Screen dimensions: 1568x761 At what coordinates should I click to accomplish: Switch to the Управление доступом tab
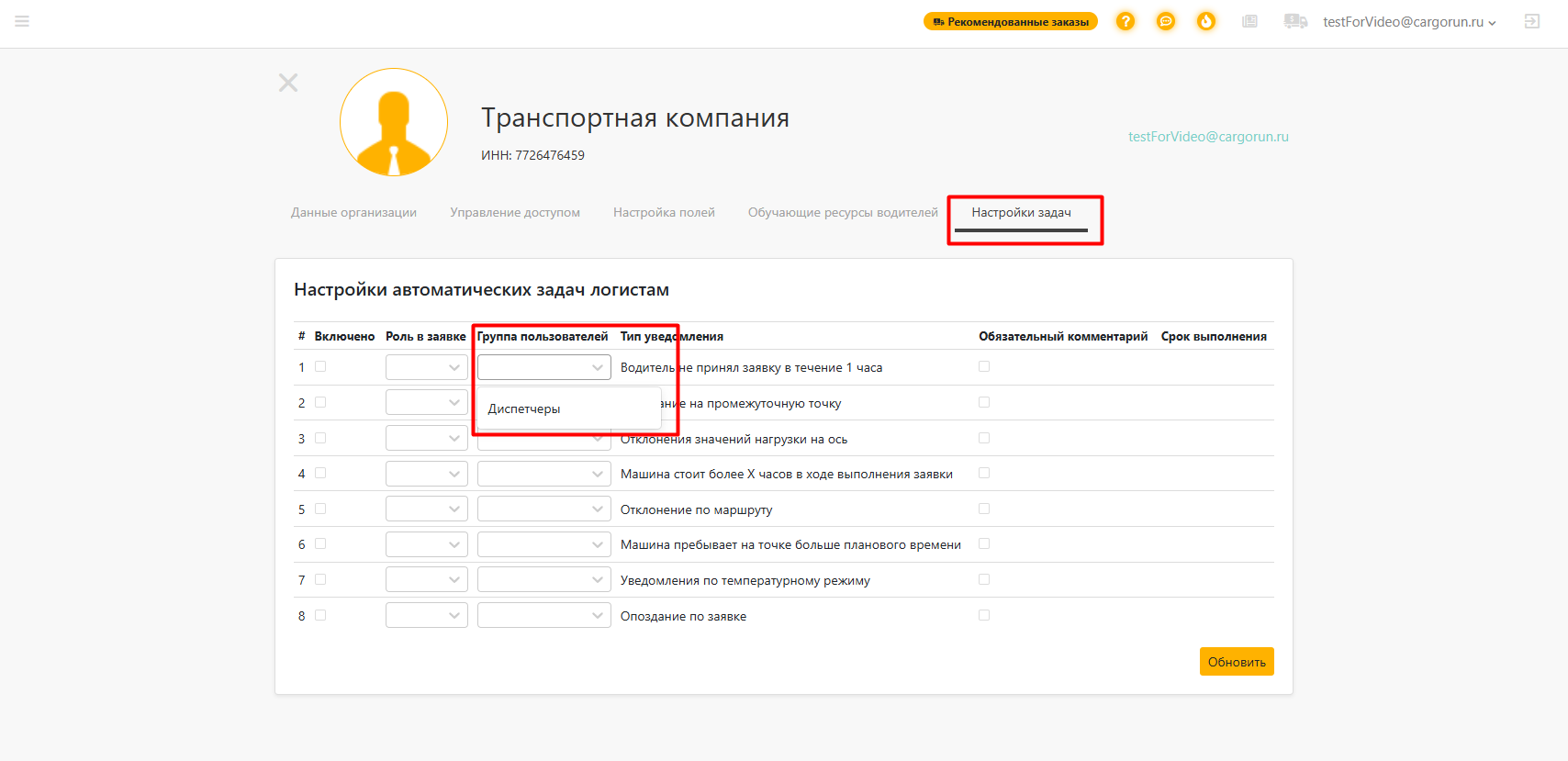[x=515, y=212]
